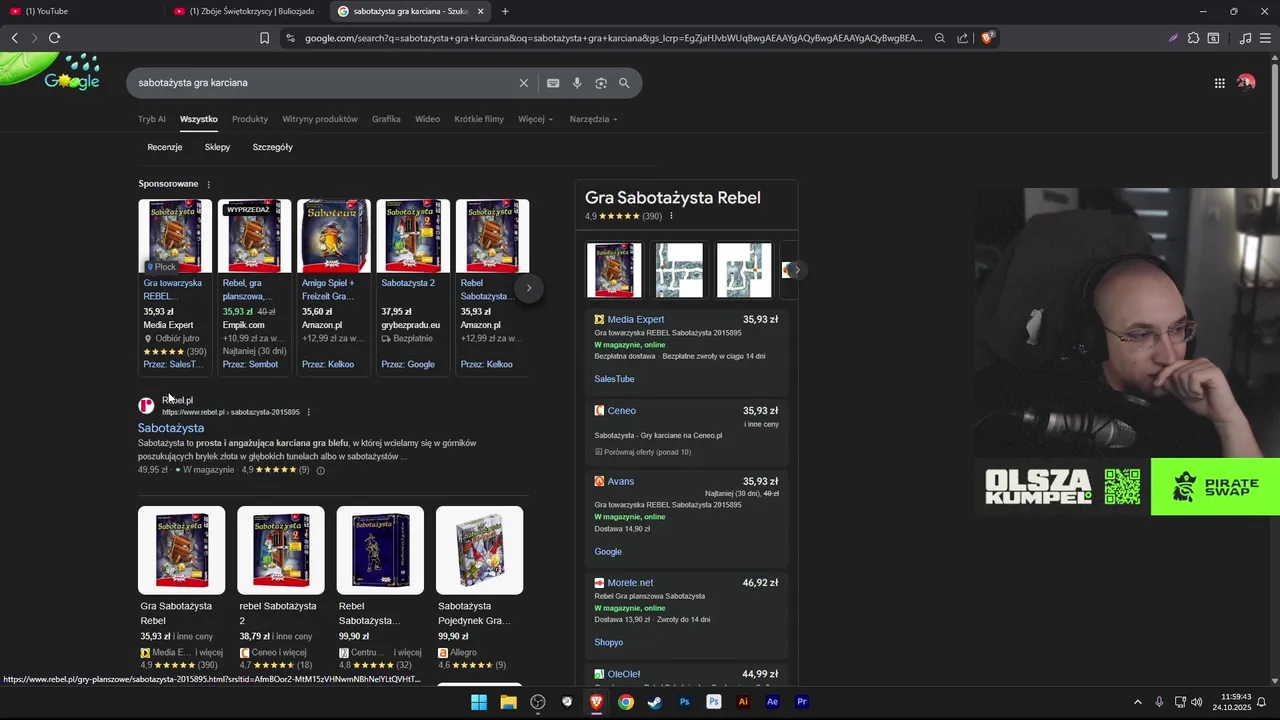
Task: Switch to the Tryb AI tab
Action: tap(152, 119)
